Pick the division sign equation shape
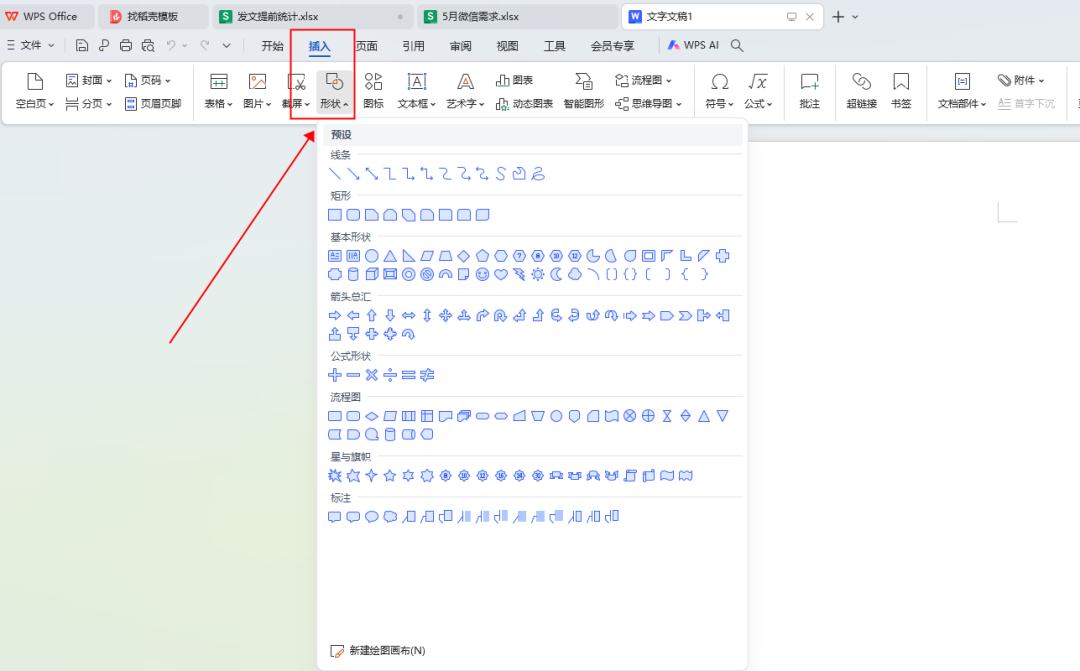 [391, 375]
